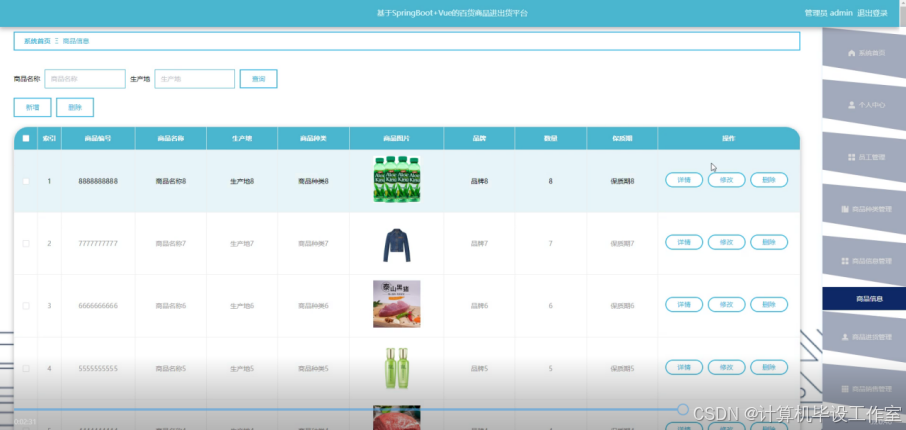Click the 数量 column header

pyautogui.click(x=551, y=139)
